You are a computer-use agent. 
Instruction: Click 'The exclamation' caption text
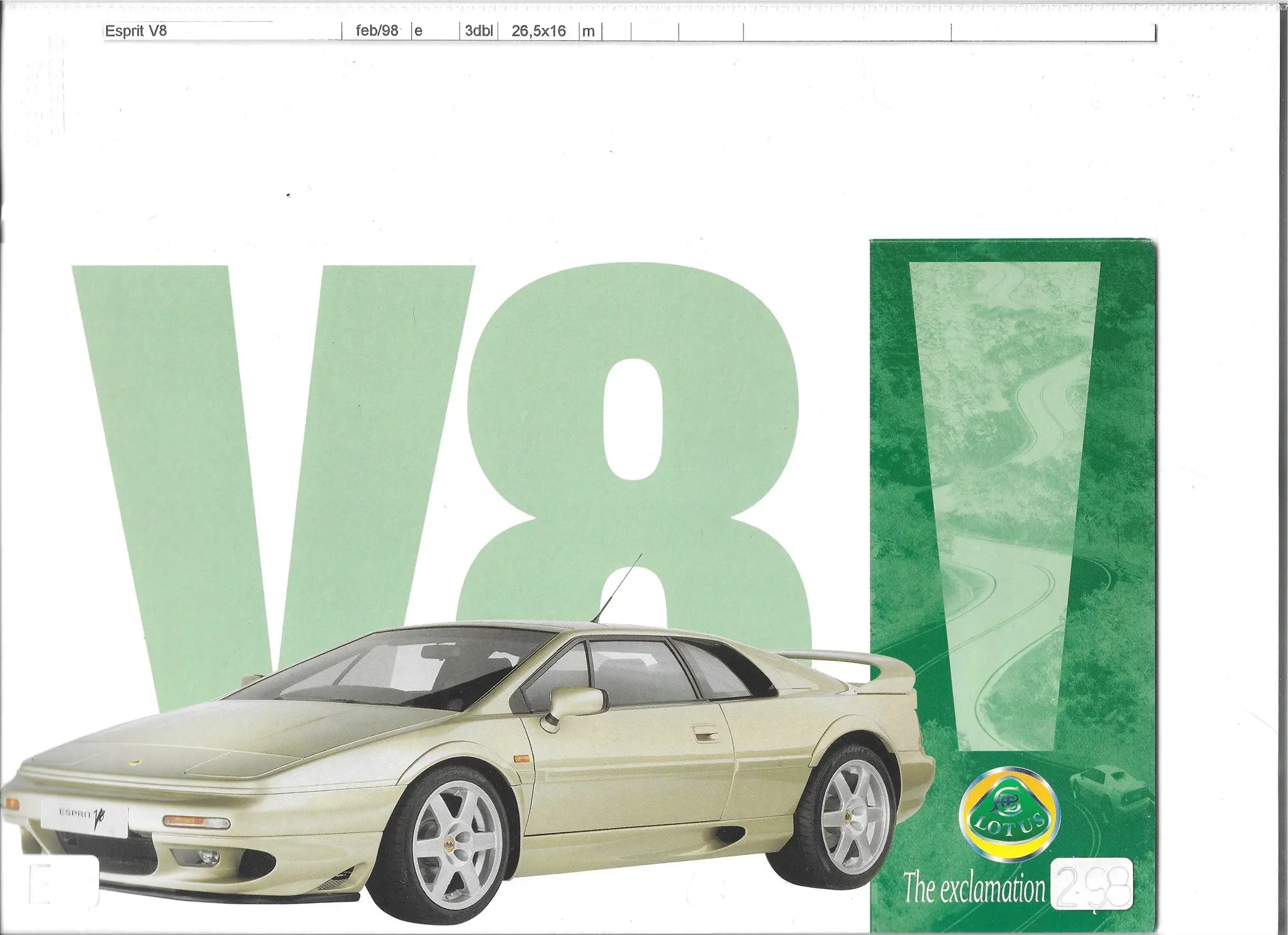[x=974, y=888]
